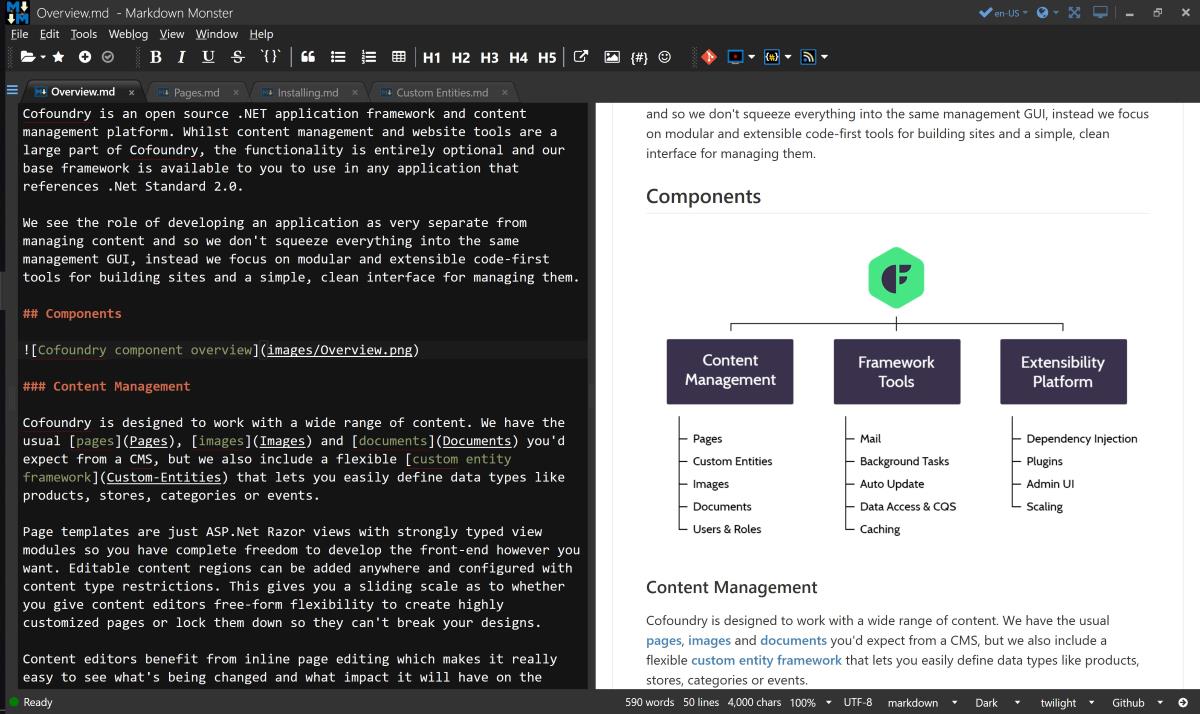Toggle distraction-free mode expand icon
The height and width of the screenshot is (714, 1200).
pos(1074,13)
